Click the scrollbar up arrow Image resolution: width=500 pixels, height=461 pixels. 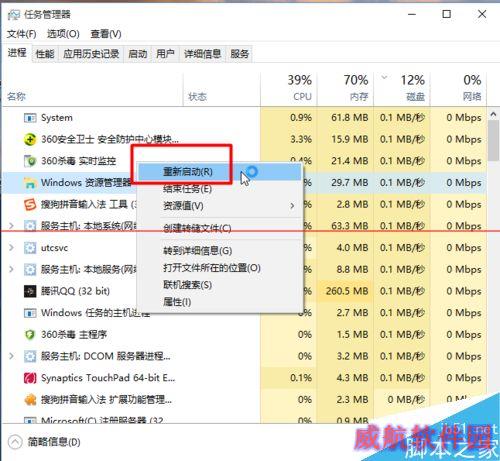493,114
